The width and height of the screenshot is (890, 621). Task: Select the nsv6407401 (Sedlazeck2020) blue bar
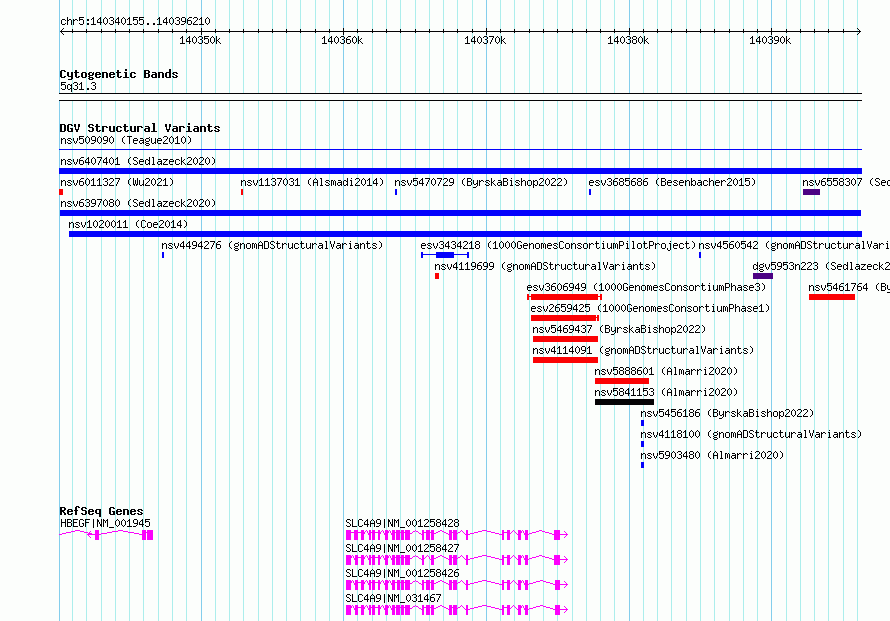point(460,171)
